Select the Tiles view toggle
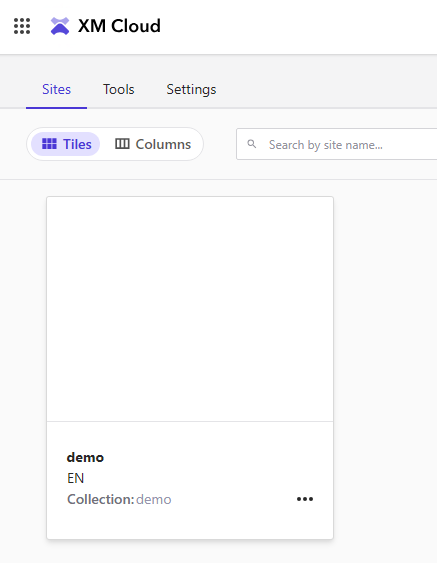This screenshot has height=563, width=437. pyautogui.click(x=66, y=144)
